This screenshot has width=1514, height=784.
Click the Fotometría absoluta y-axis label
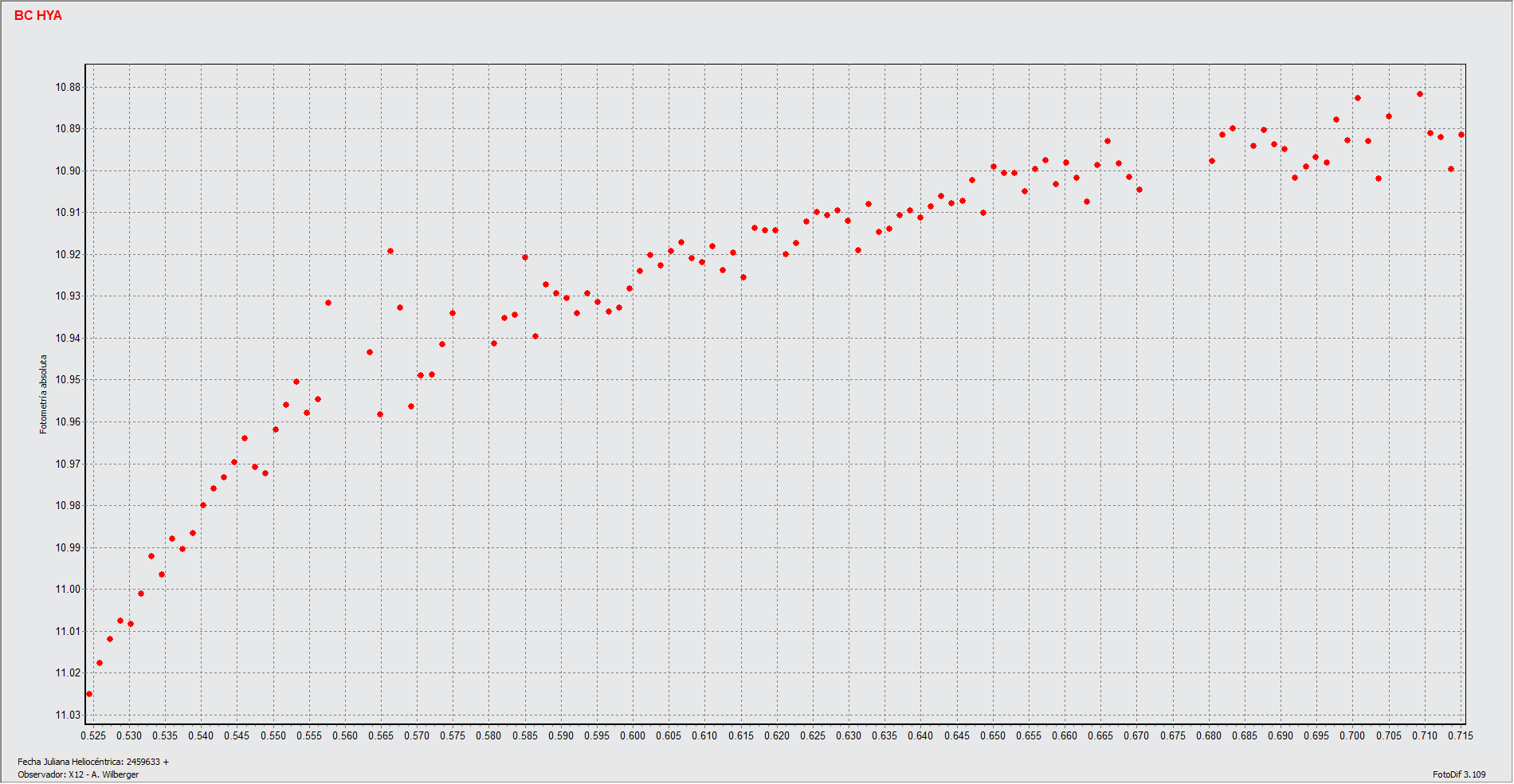(44, 394)
